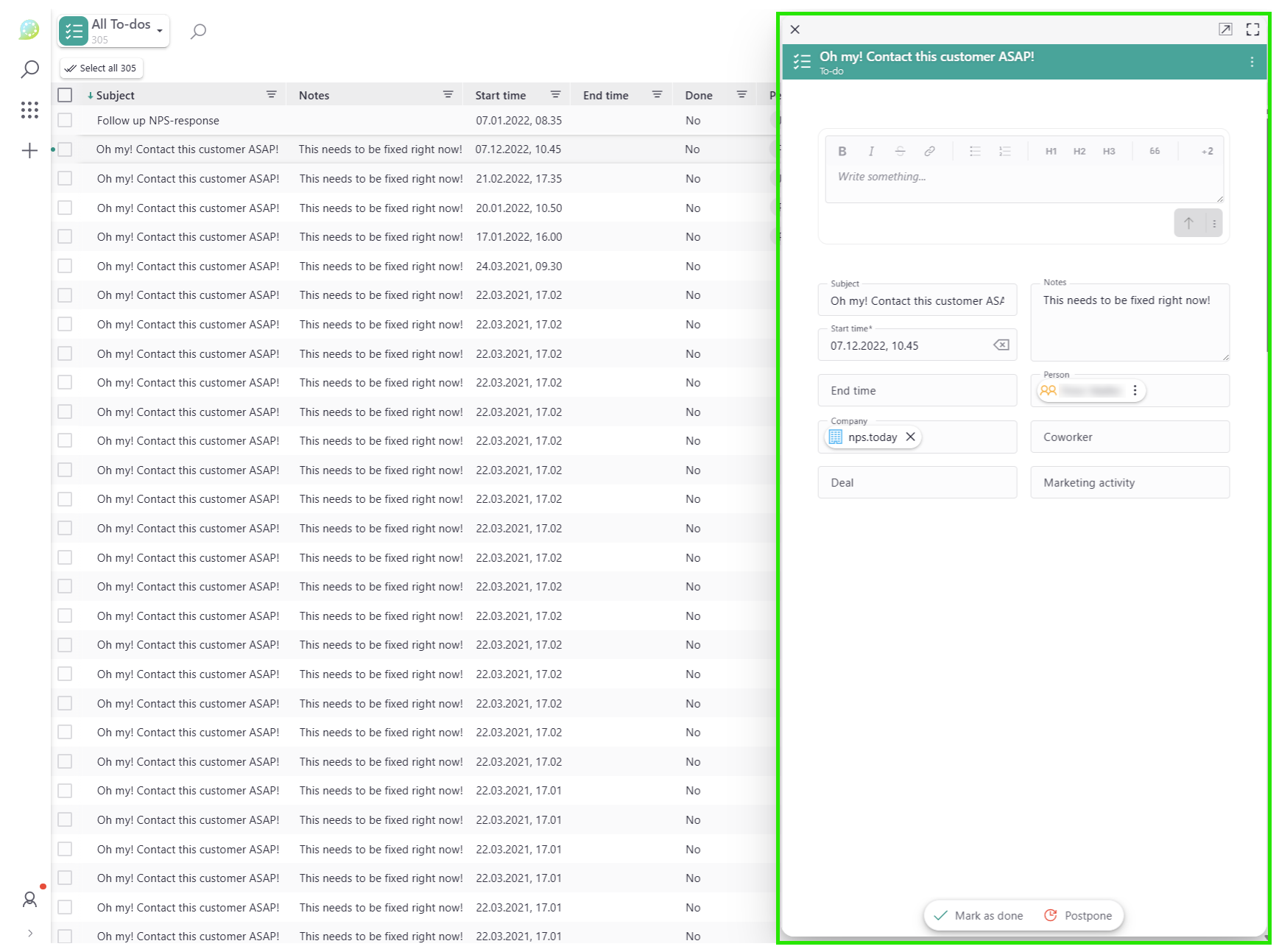1279x952 pixels.
Task: Clear the Start time field value
Action: (x=1001, y=345)
